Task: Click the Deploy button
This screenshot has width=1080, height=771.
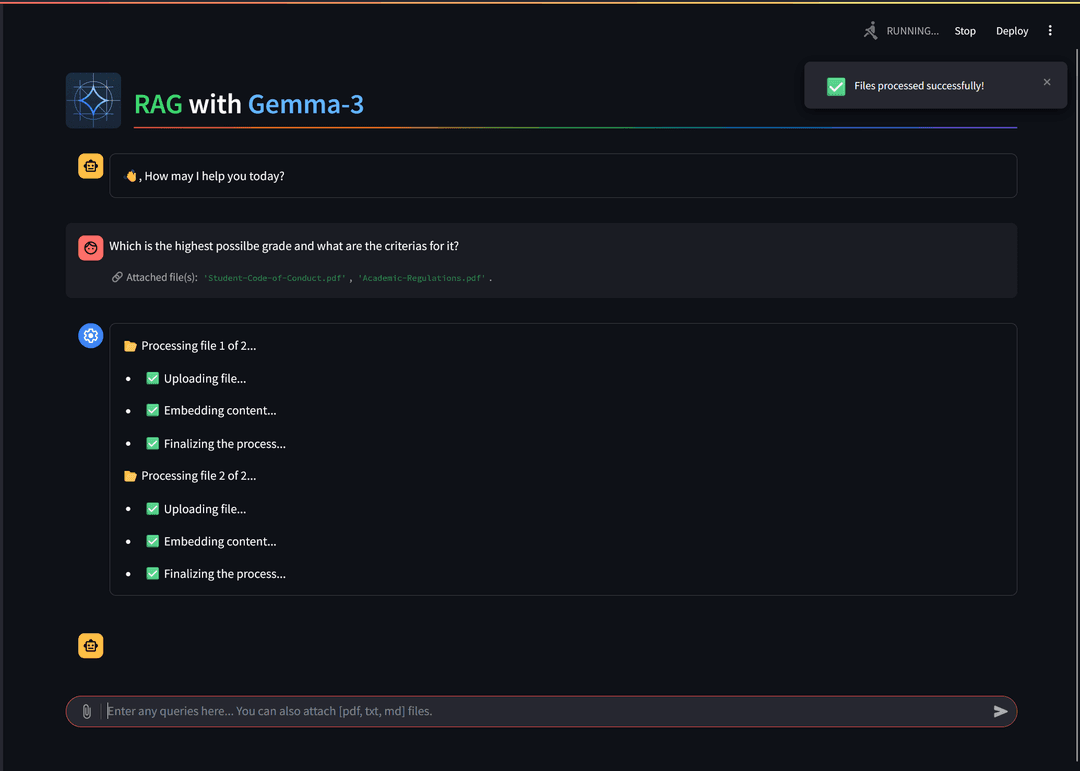Action: (1012, 31)
